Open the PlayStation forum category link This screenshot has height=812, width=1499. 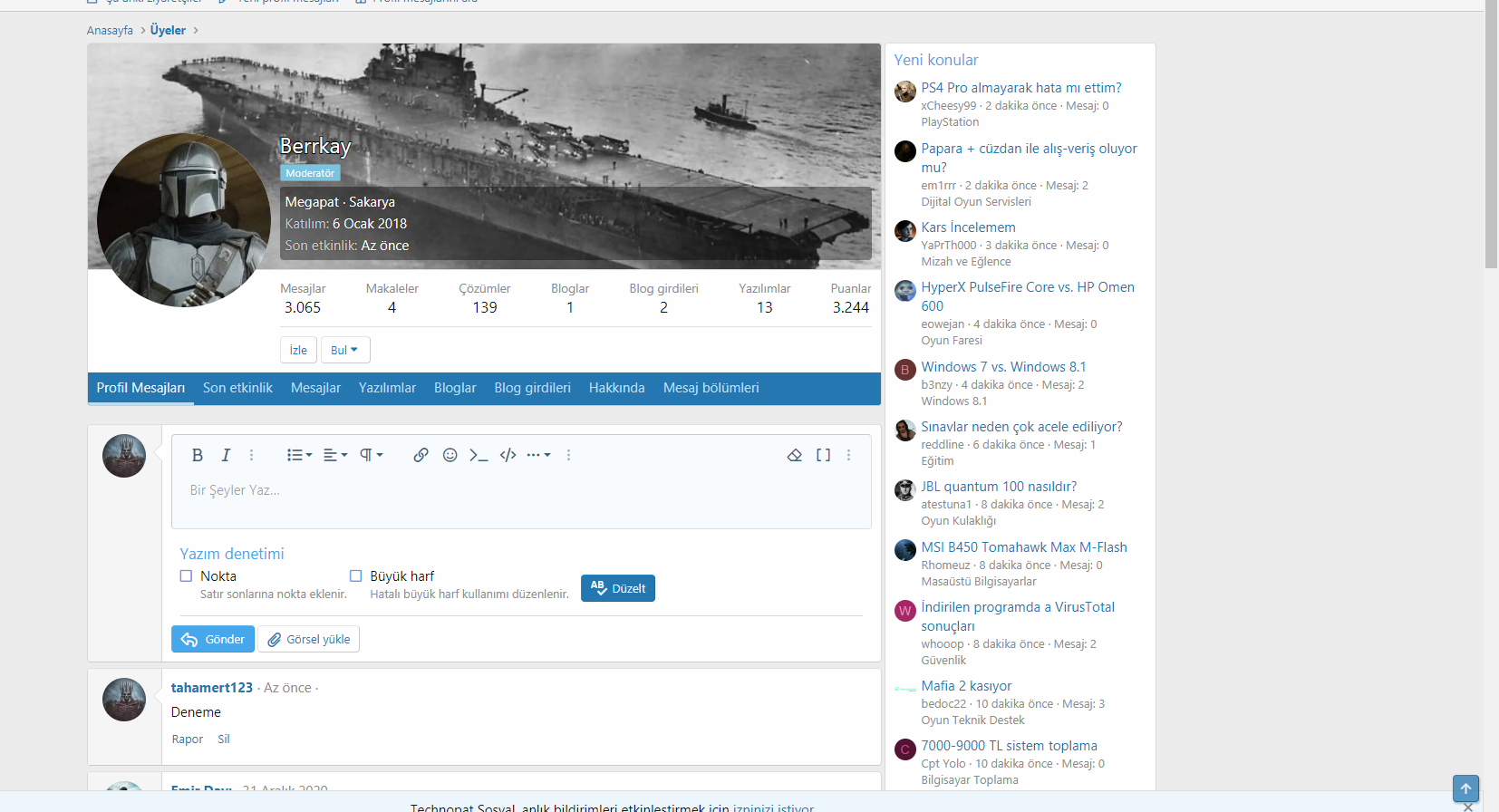950,122
